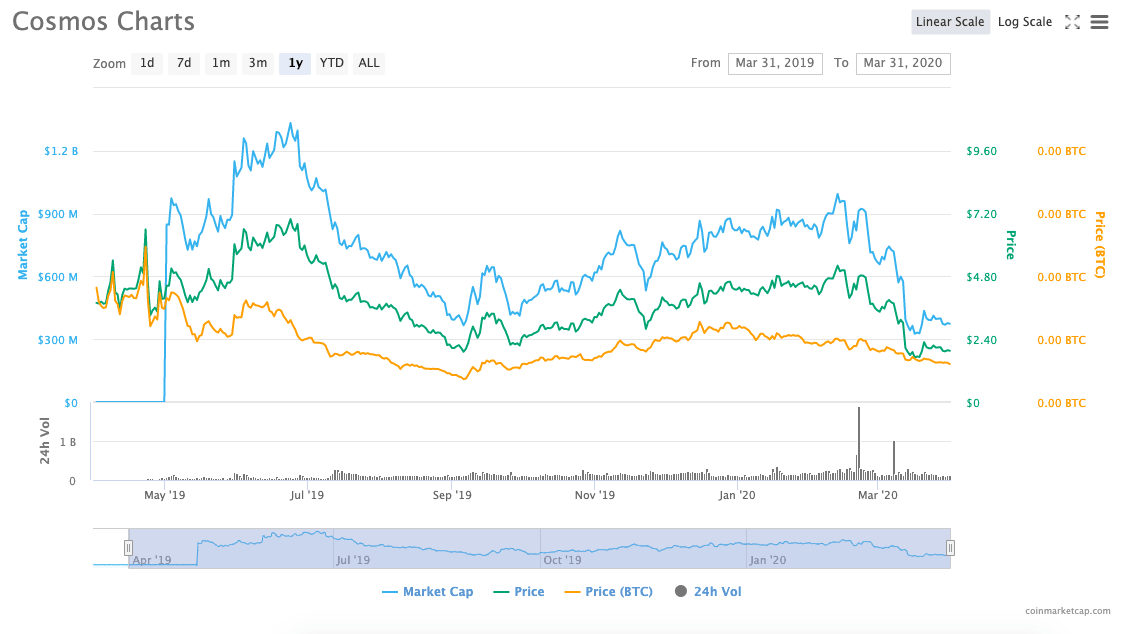Toggle the Price (BTC) legend series
The width and height of the screenshot is (1133, 634).
pos(608,592)
